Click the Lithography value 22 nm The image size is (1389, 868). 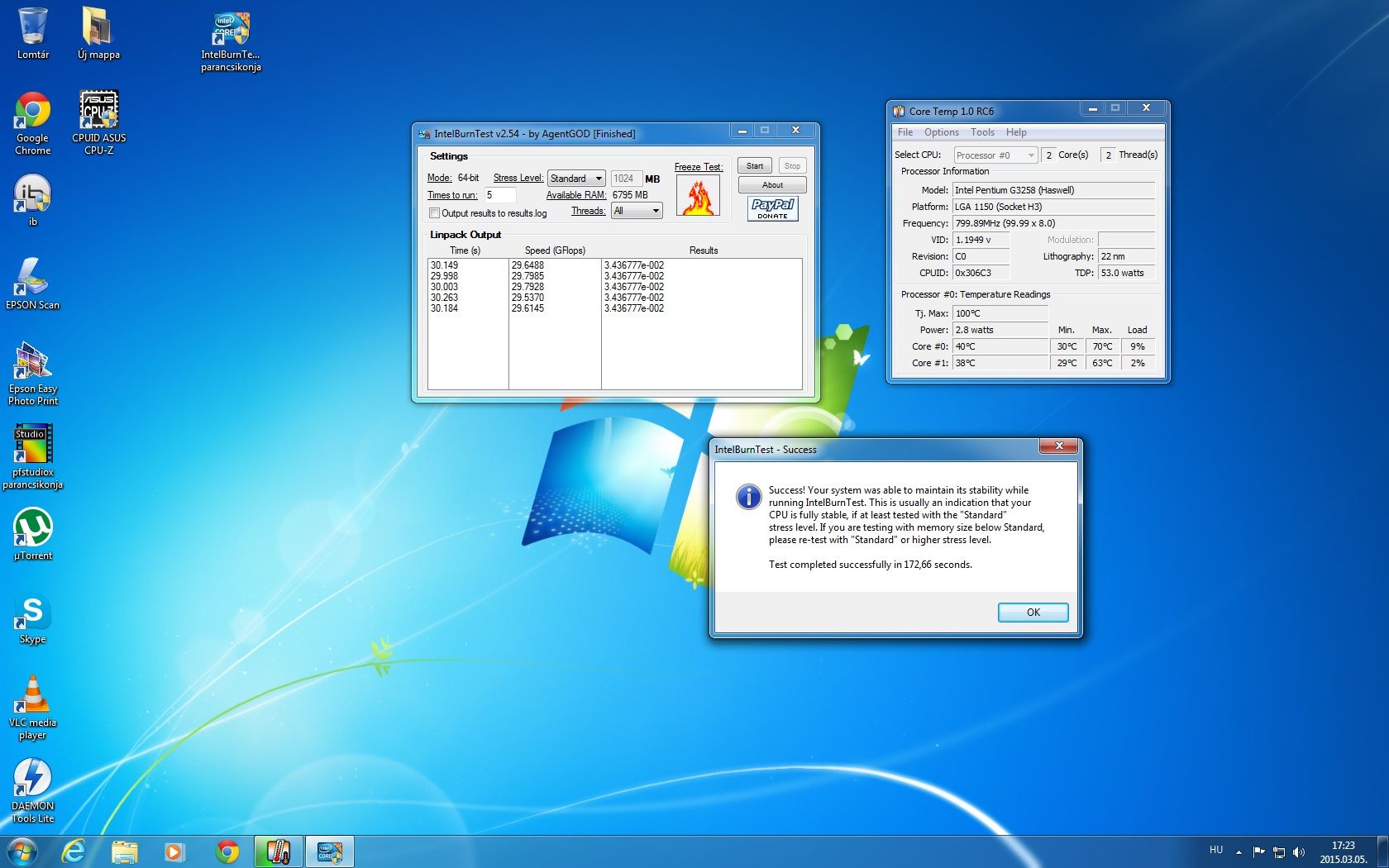point(1126,256)
